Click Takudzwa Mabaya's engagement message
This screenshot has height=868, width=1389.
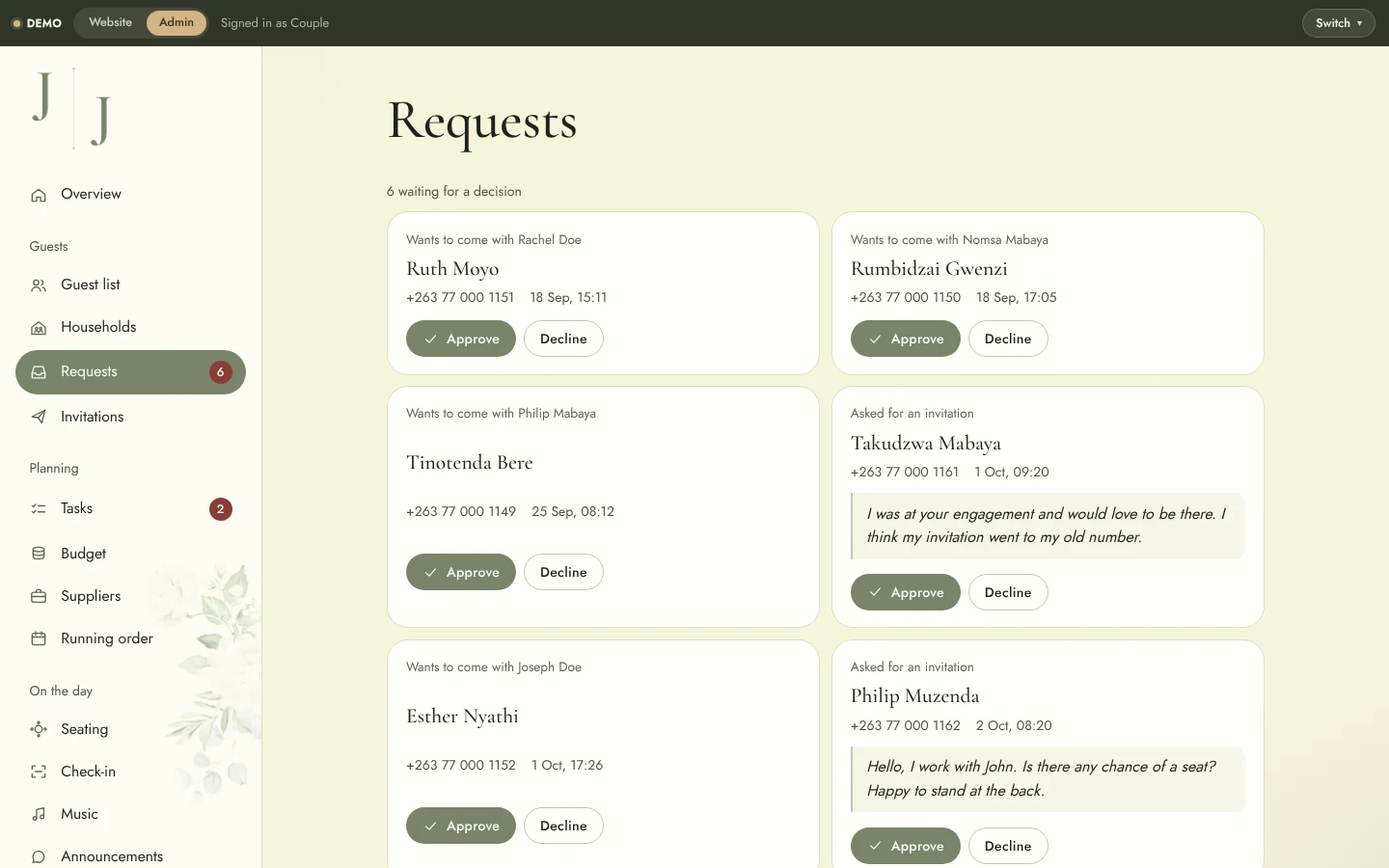click(x=1048, y=527)
